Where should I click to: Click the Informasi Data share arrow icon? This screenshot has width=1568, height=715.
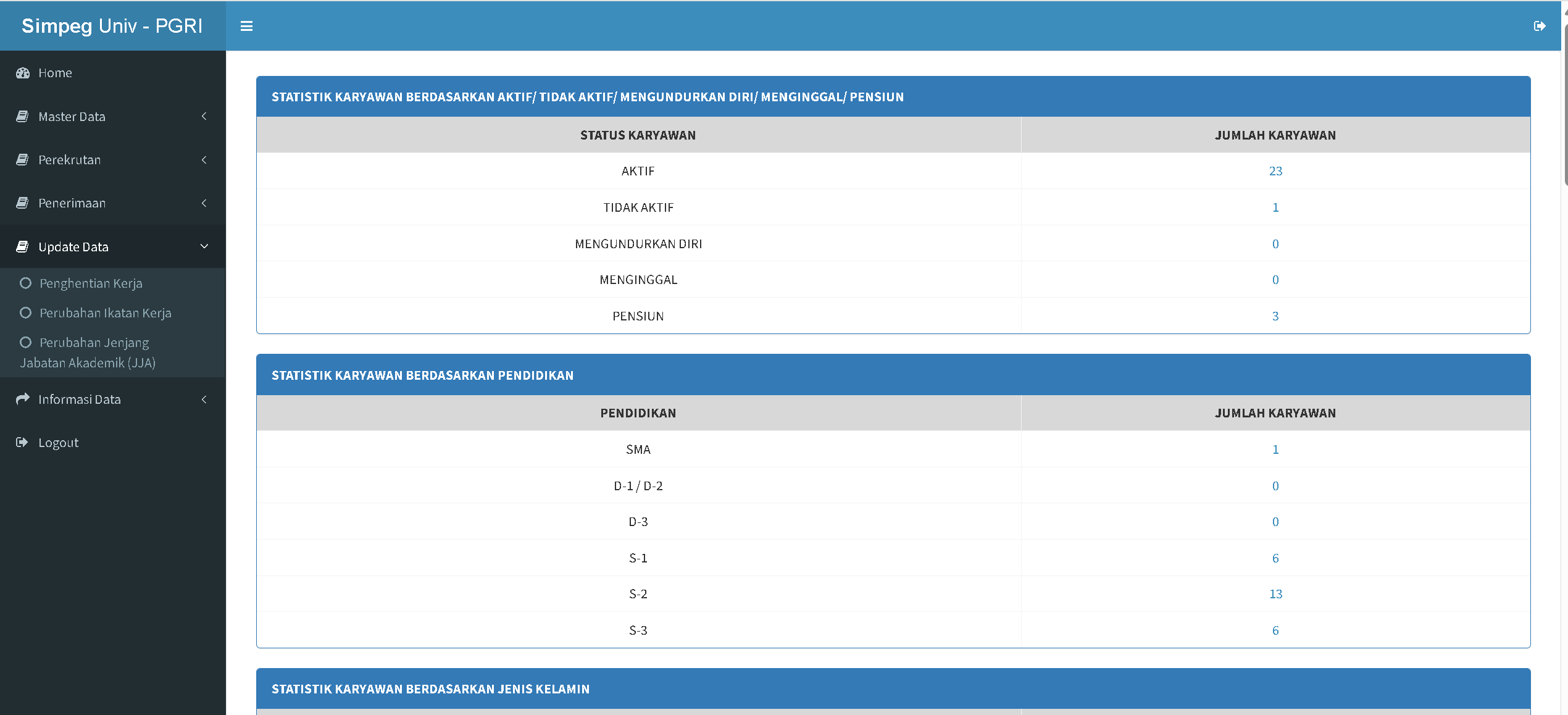pos(22,399)
